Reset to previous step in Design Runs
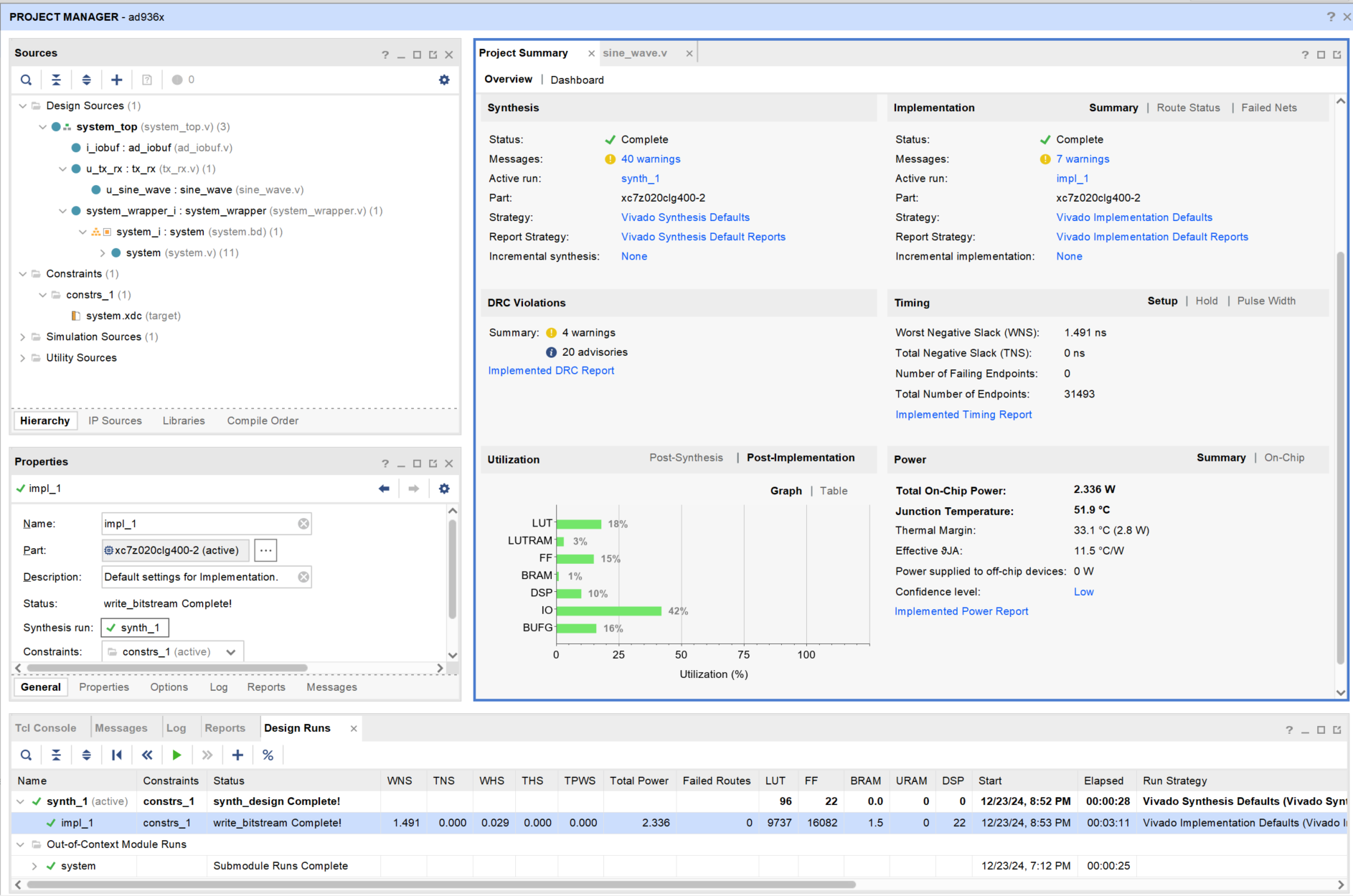1353x896 pixels. pyautogui.click(x=147, y=755)
